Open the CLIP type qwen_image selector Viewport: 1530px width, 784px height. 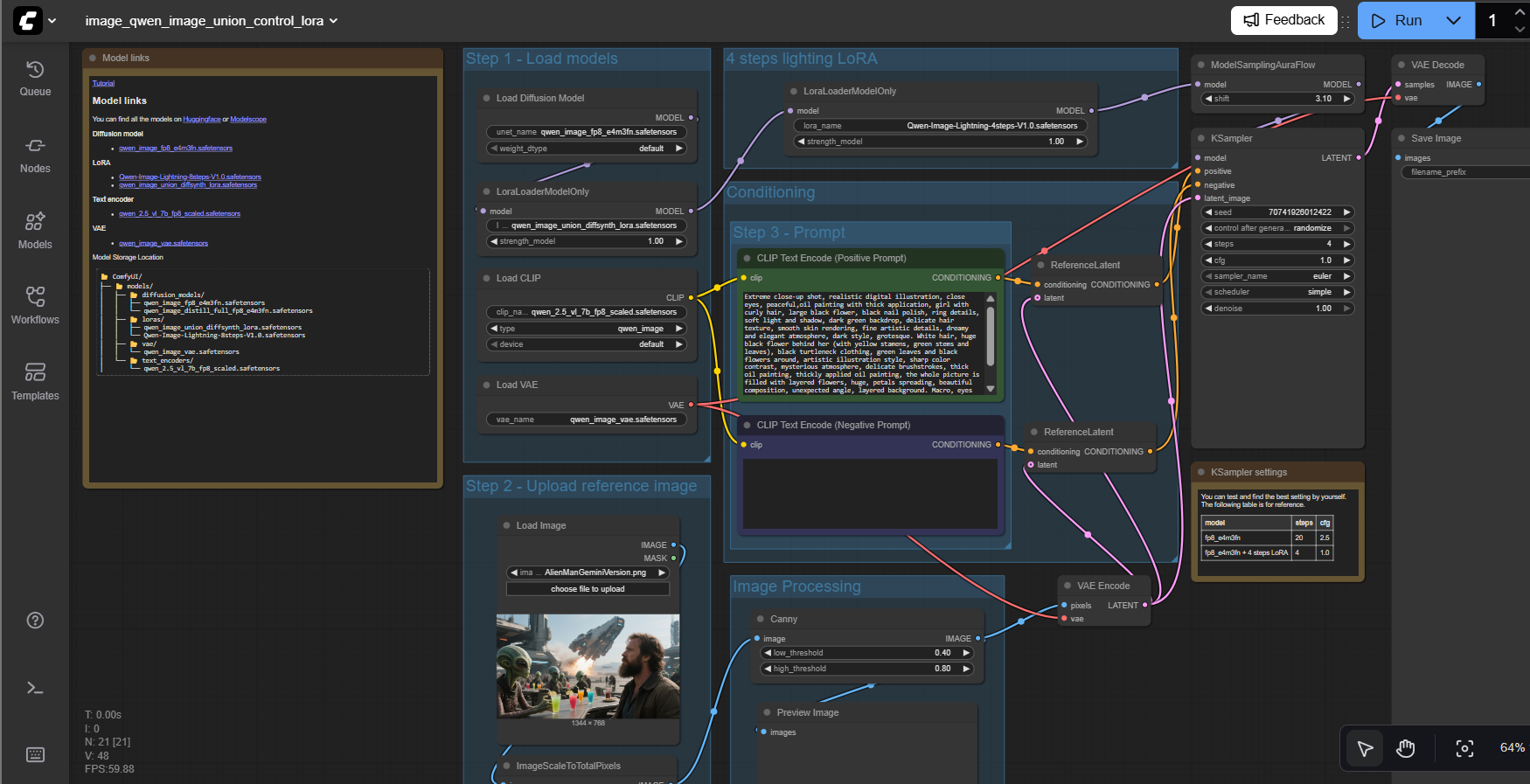(x=587, y=329)
